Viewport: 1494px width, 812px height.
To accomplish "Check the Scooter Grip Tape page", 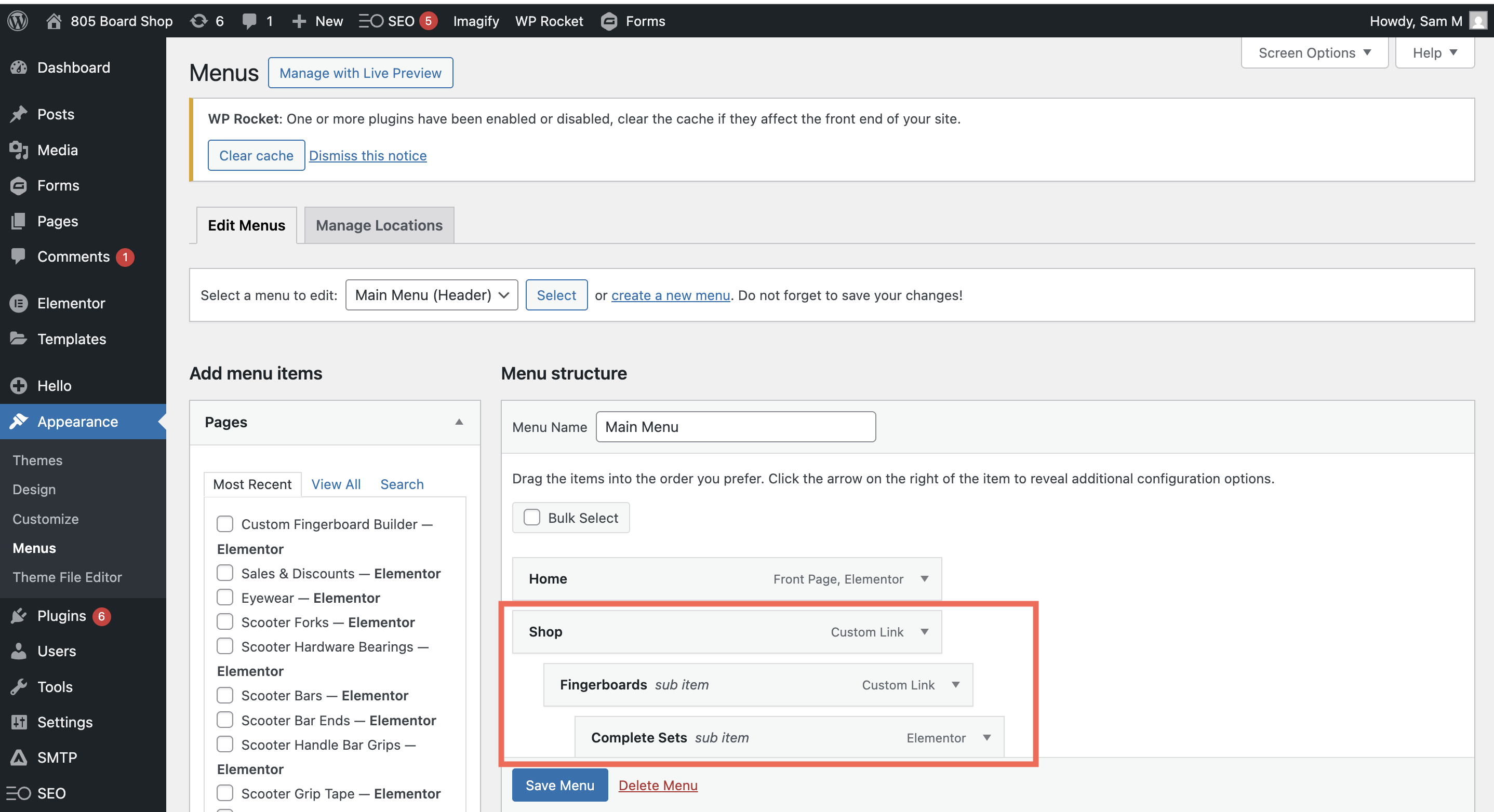I will tap(225, 793).
